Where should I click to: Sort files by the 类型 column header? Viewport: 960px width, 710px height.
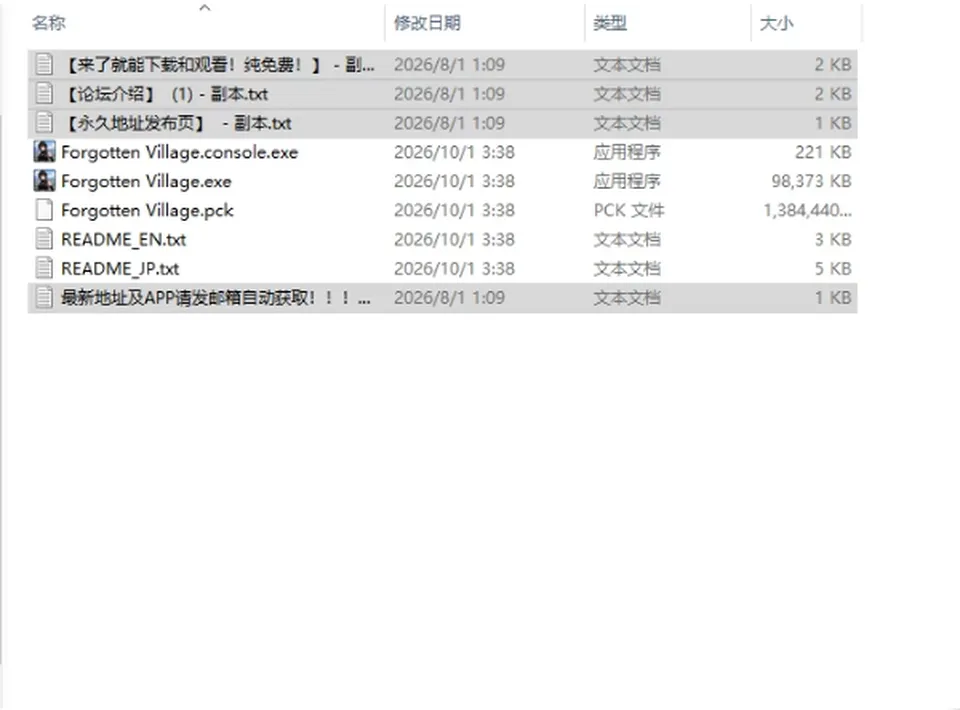pos(610,23)
